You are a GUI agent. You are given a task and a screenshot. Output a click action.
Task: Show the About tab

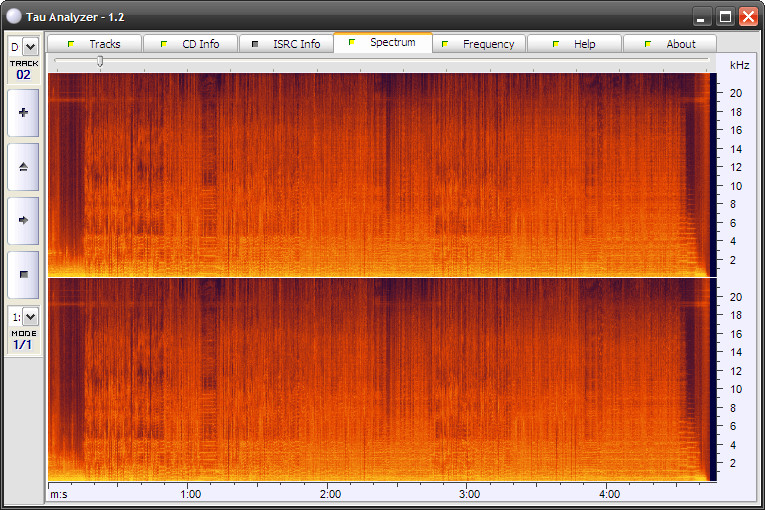671,44
